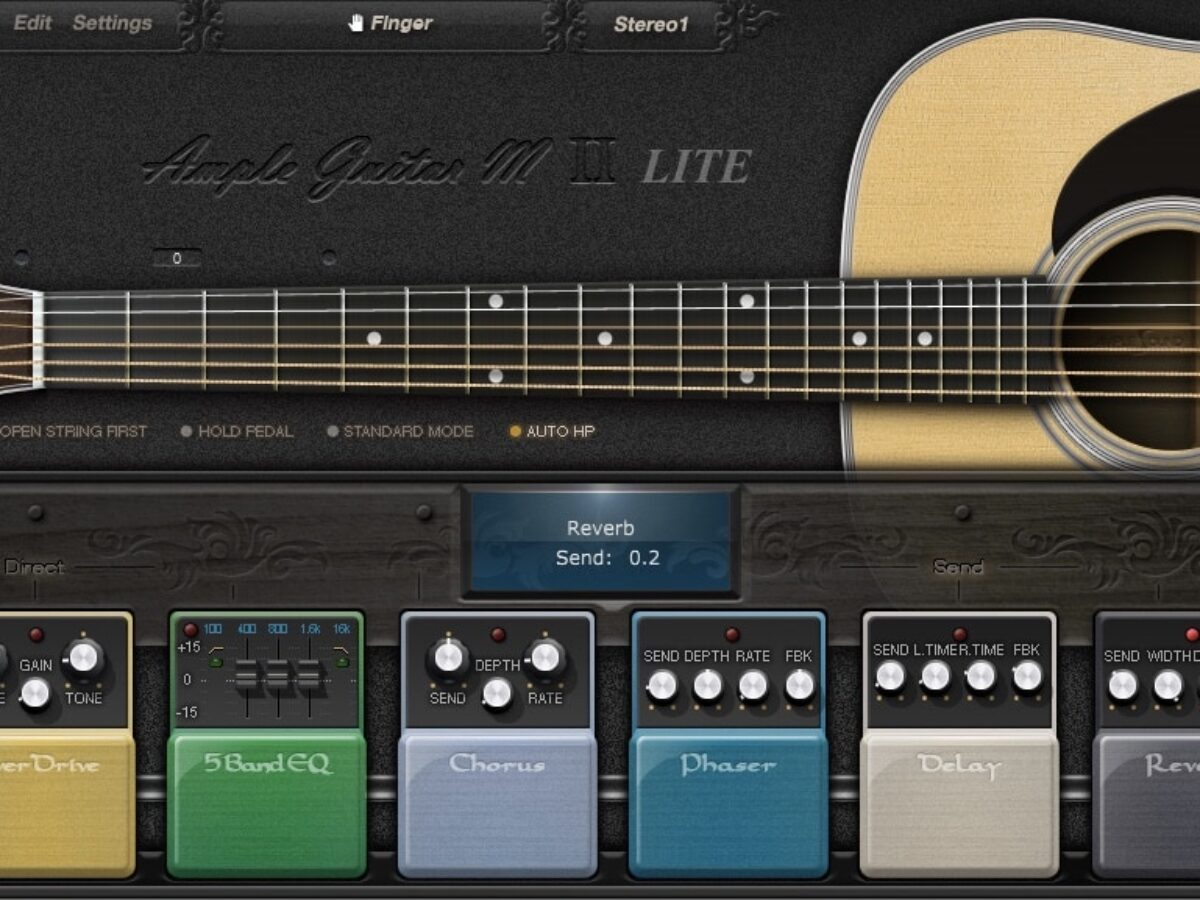Adjust the Chorus DEPTH knob
This screenshot has height=900, width=1200.
[497, 692]
